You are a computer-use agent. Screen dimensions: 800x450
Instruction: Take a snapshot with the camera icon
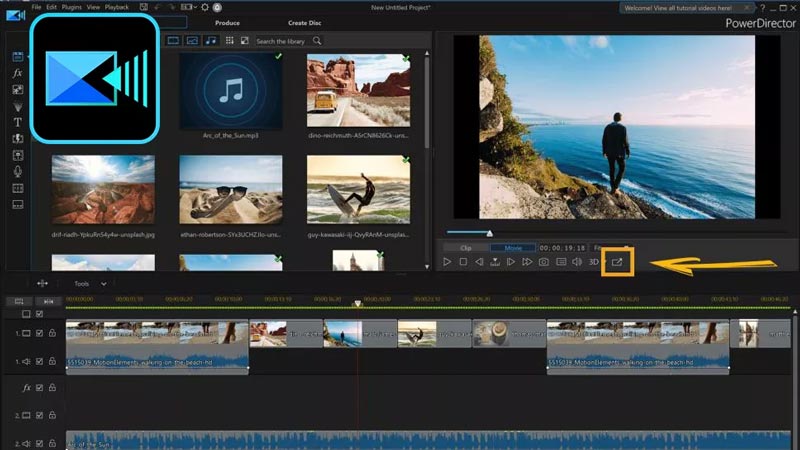[543, 262]
